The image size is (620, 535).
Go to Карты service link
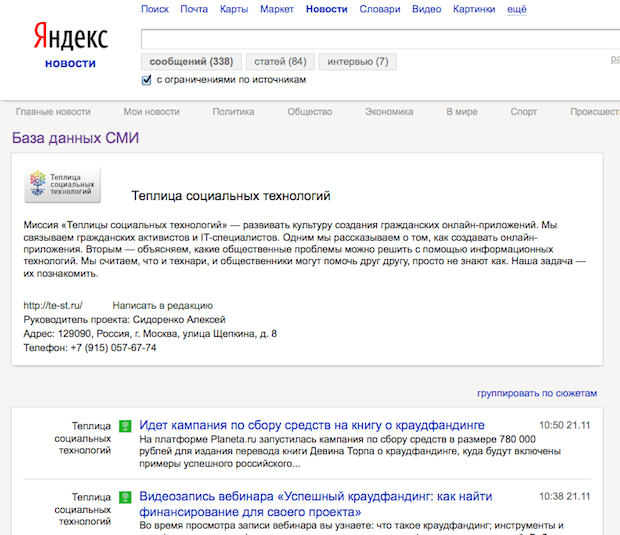(x=233, y=9)
